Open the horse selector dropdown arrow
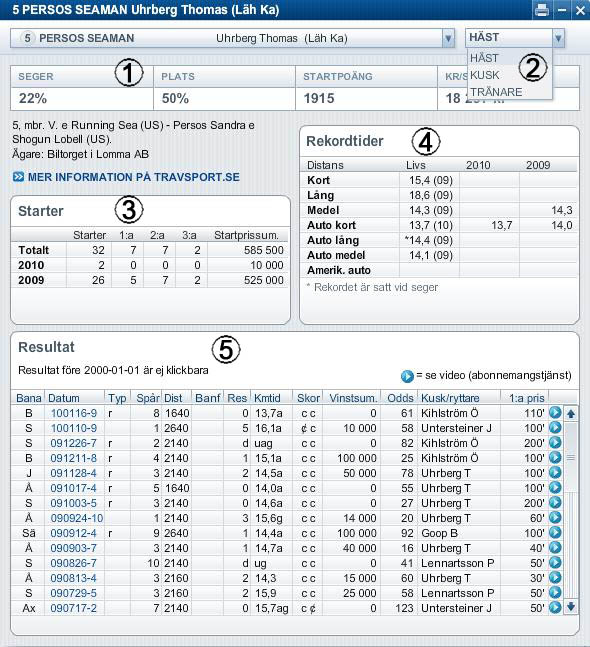Image resolution: width=590 pixels, height=647 pixels. click(x=448, y=38)
